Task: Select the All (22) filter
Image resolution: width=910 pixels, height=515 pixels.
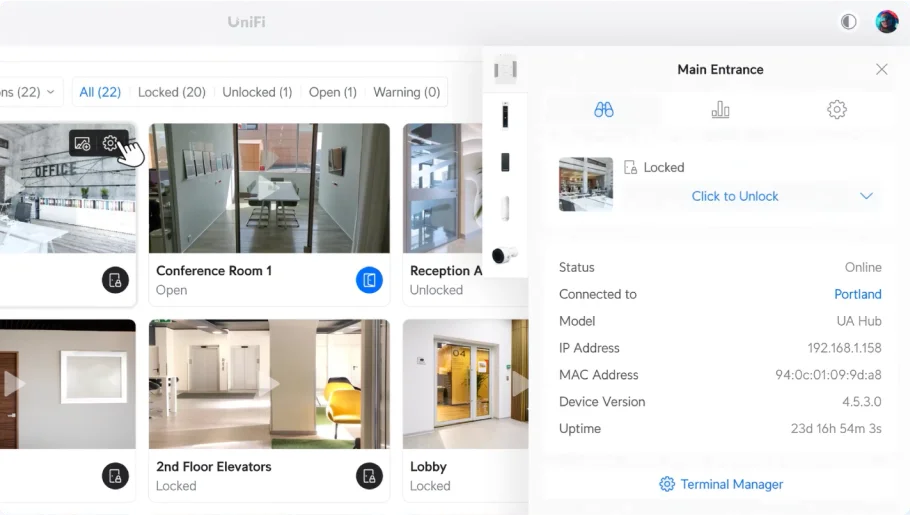Action: 100,92
